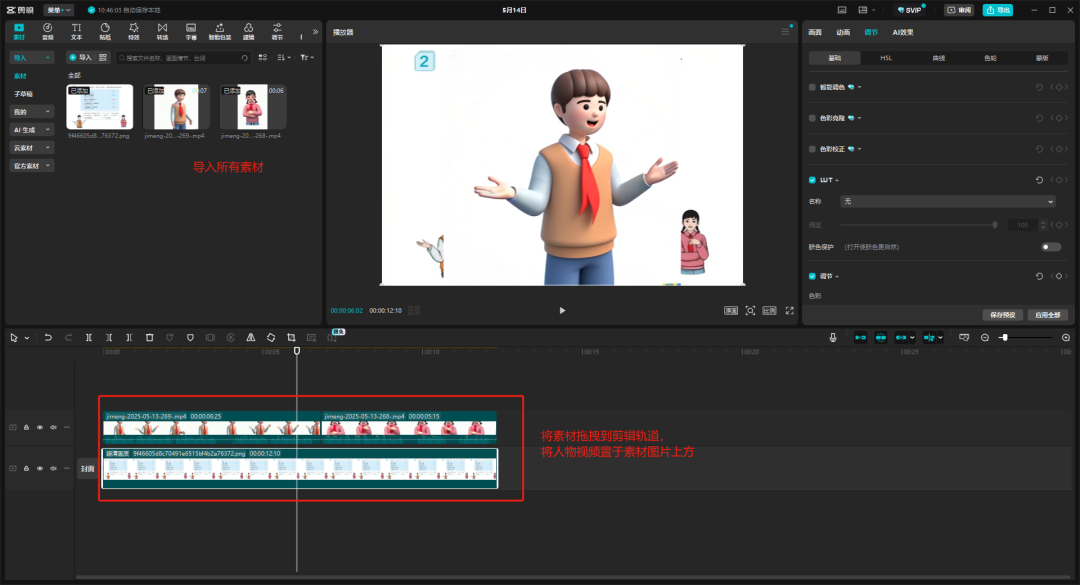This screenshot has height=585, width=1080.
Task: Click the 应用全部 apply all button
Action: [1048, 315]
